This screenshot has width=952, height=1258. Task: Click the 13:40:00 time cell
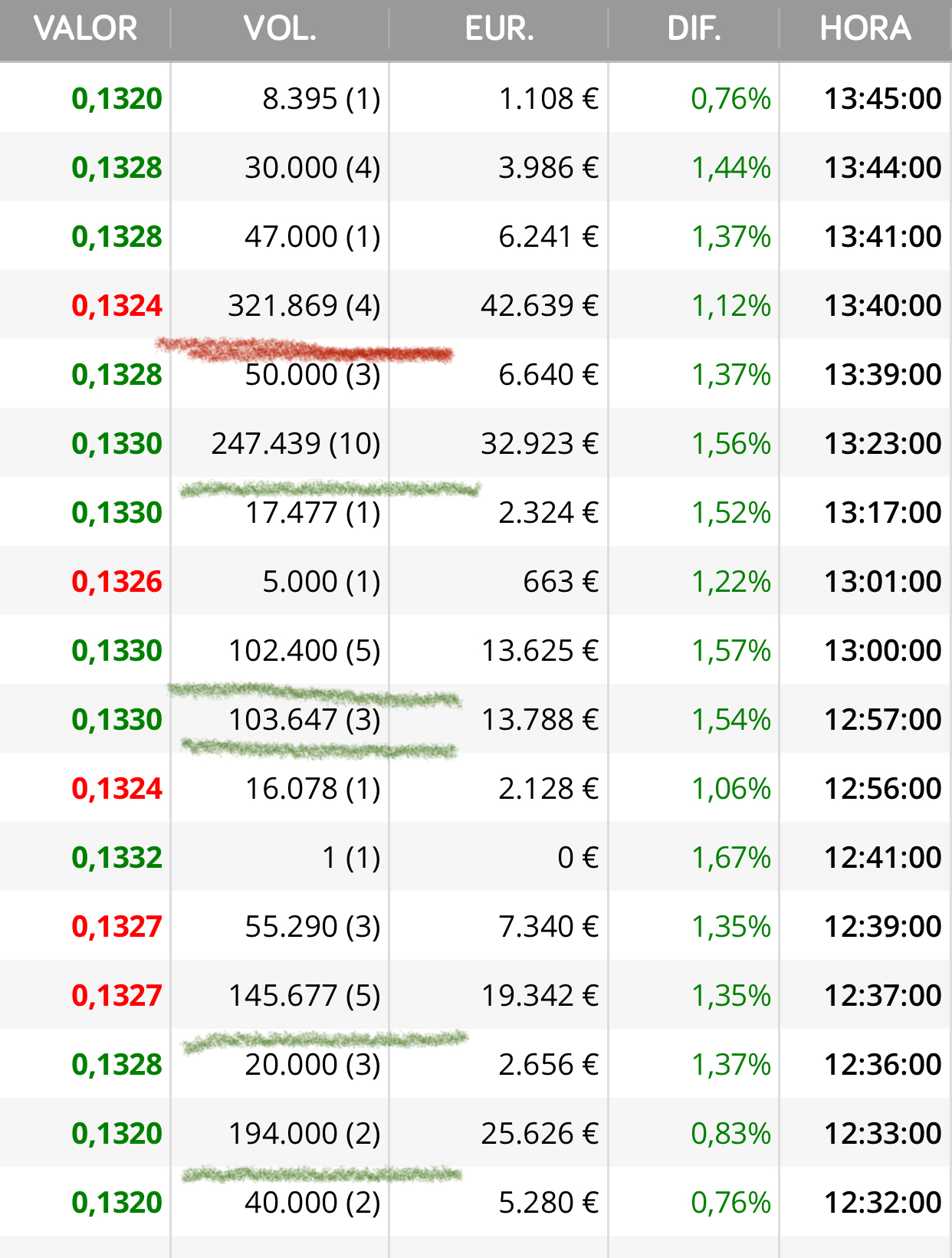[x=882, y=306]
